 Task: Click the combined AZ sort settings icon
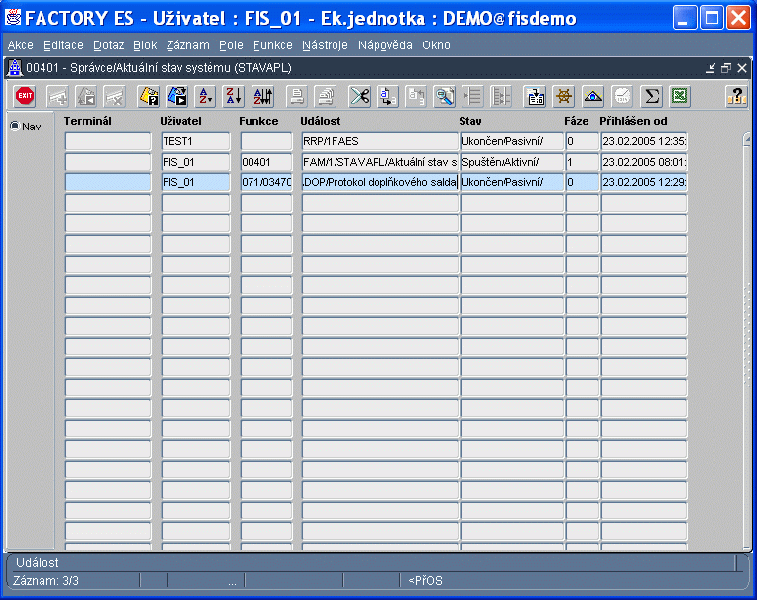(x=263, y=97)
